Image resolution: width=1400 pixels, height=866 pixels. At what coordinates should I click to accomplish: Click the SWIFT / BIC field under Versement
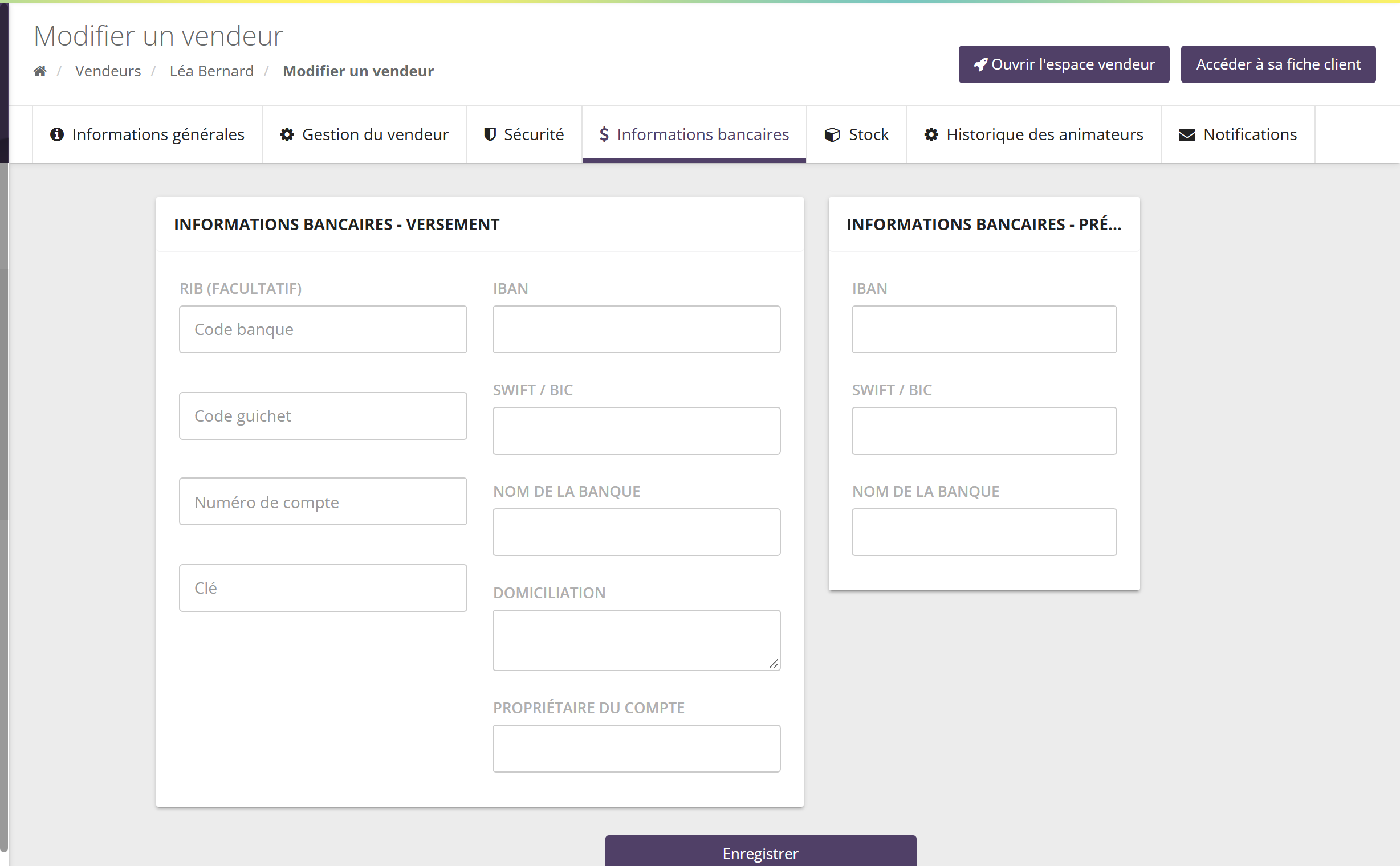click(637, 431)
